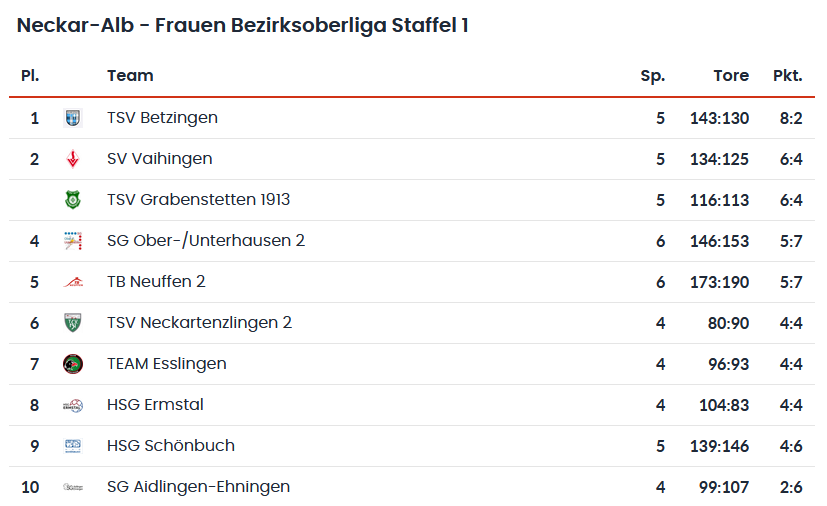Open the TSV Betzingen team link
This screenshot has width=827, height=506.
(x=162, y=118)
